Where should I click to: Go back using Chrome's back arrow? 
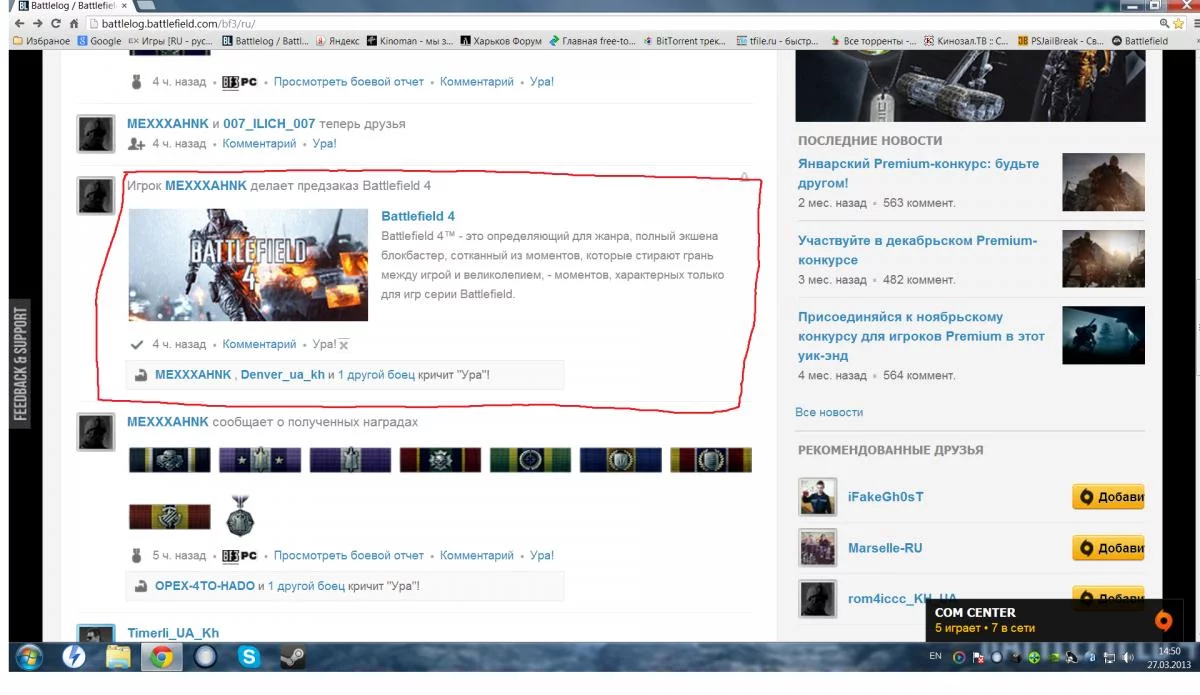[19, 24]
